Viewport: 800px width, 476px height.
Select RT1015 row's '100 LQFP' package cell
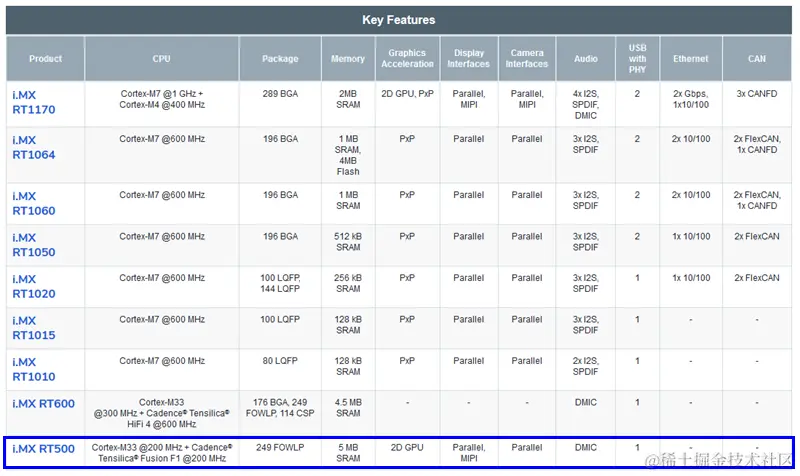click(x=280, y=328)
